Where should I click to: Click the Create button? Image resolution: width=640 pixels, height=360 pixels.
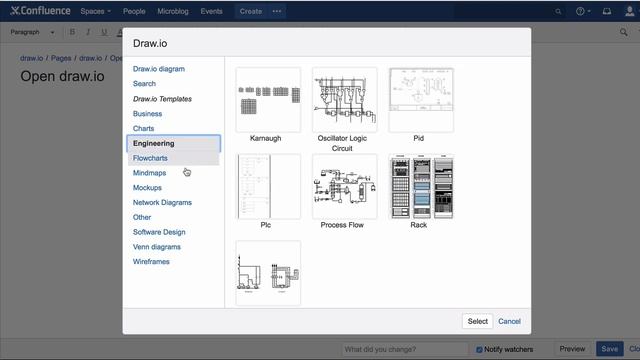point(251,11)
